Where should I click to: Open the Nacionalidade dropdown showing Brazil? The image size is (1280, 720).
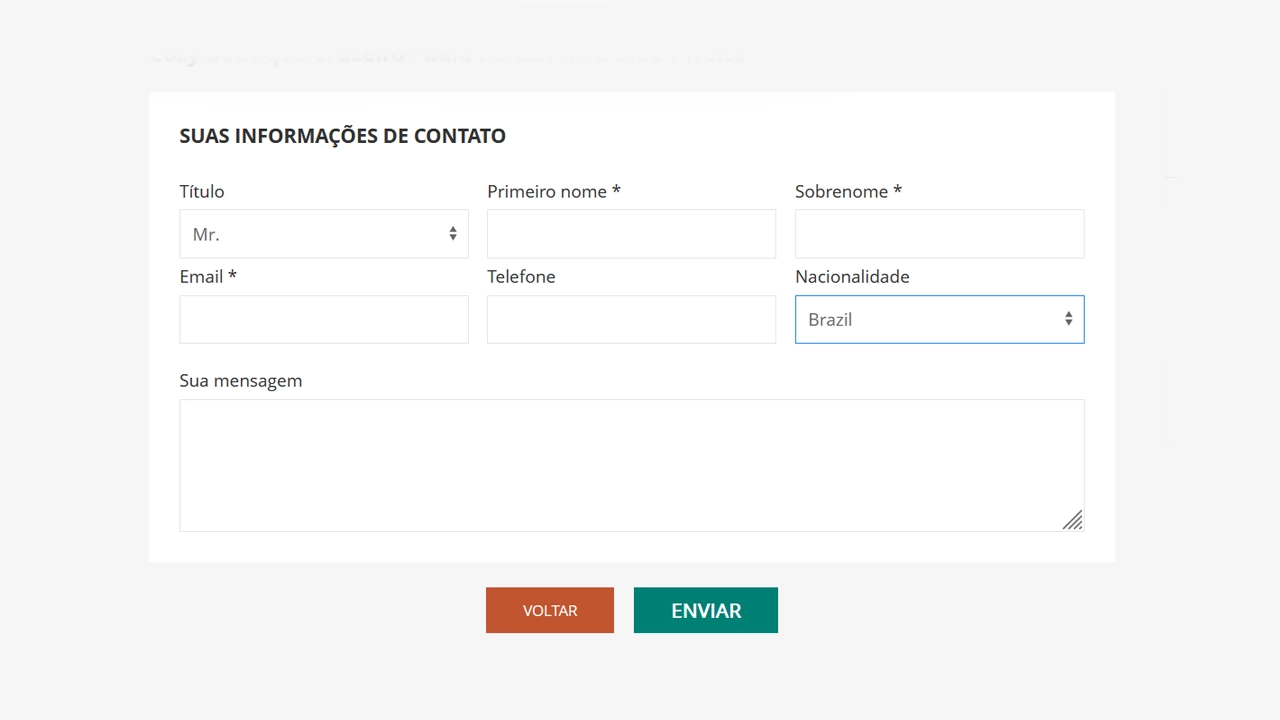tap(939, 319)
